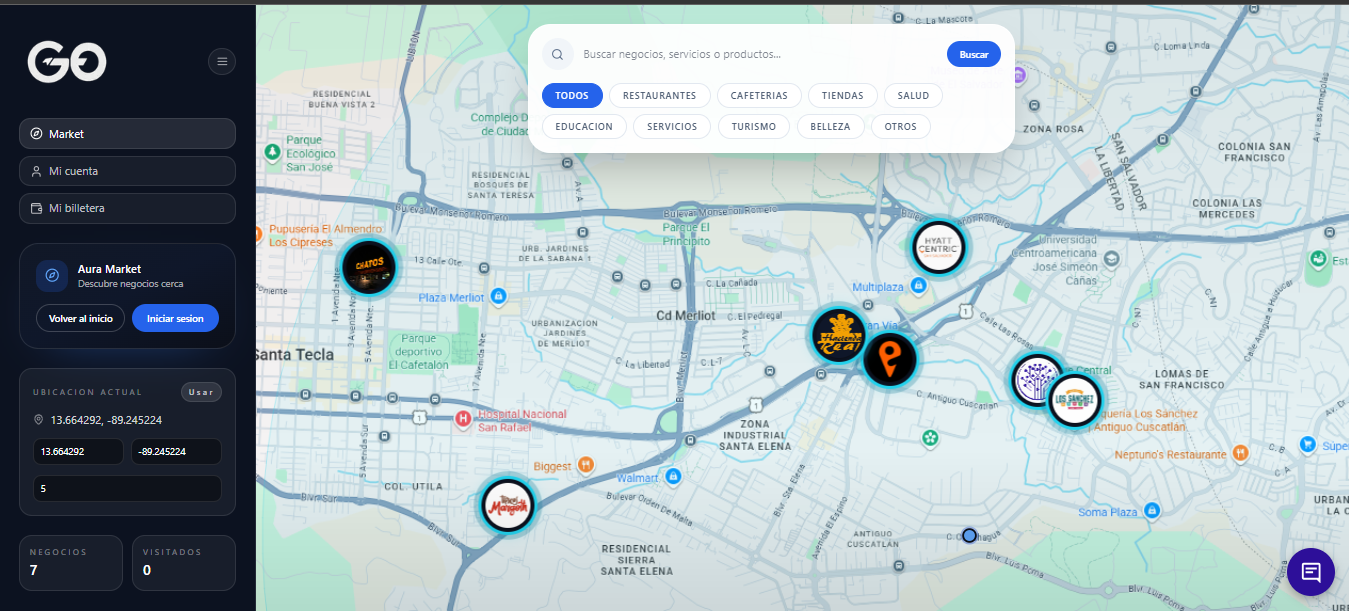Click the Mongolia restaurant map marker
The height and width of the screenshot is (611, 1349).
pos(507,505)
